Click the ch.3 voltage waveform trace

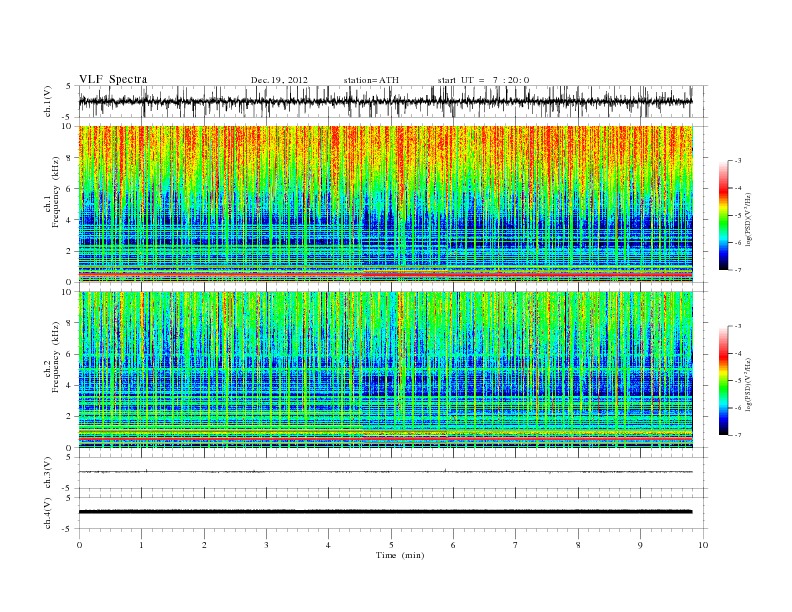[385, 472]
